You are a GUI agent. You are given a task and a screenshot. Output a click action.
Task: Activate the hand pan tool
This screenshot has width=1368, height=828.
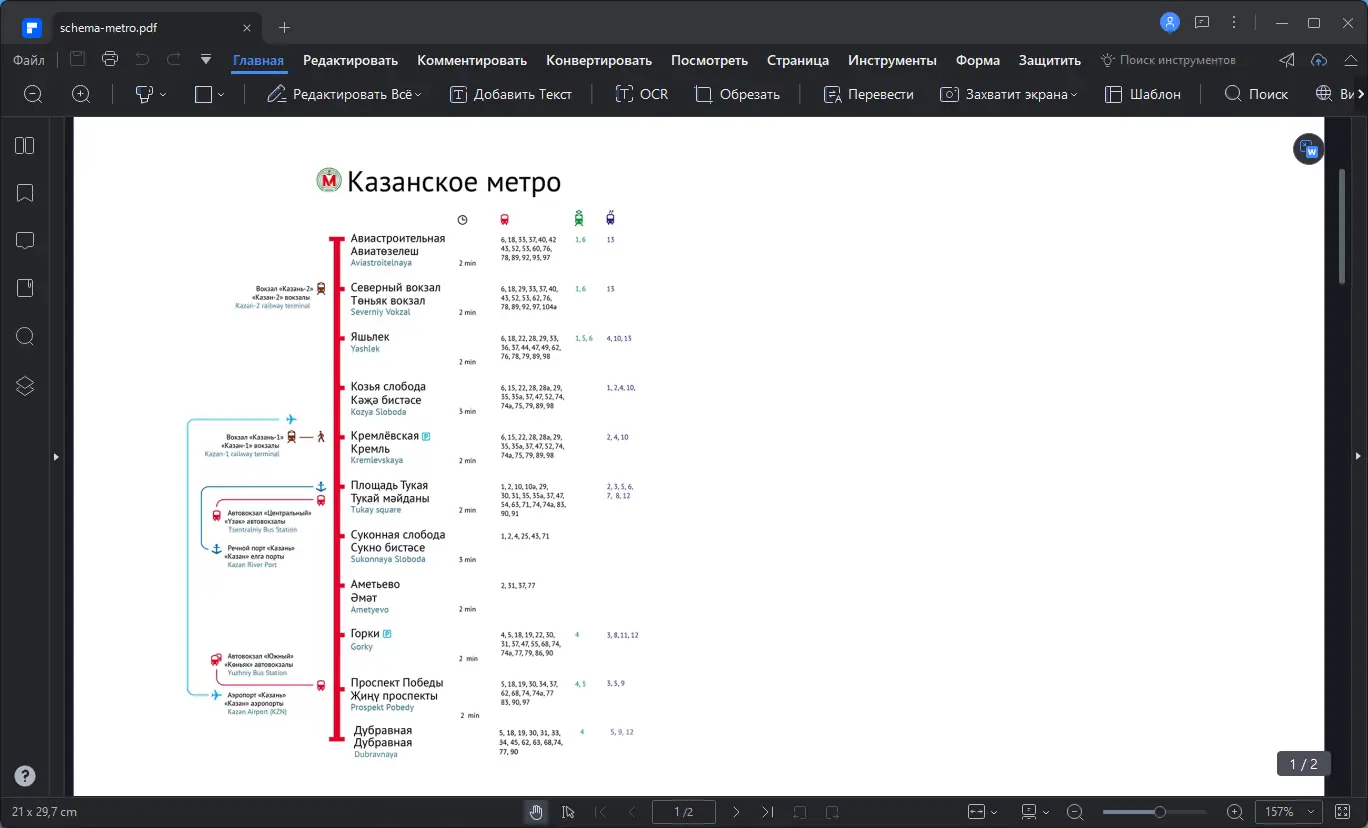(536, 812)
